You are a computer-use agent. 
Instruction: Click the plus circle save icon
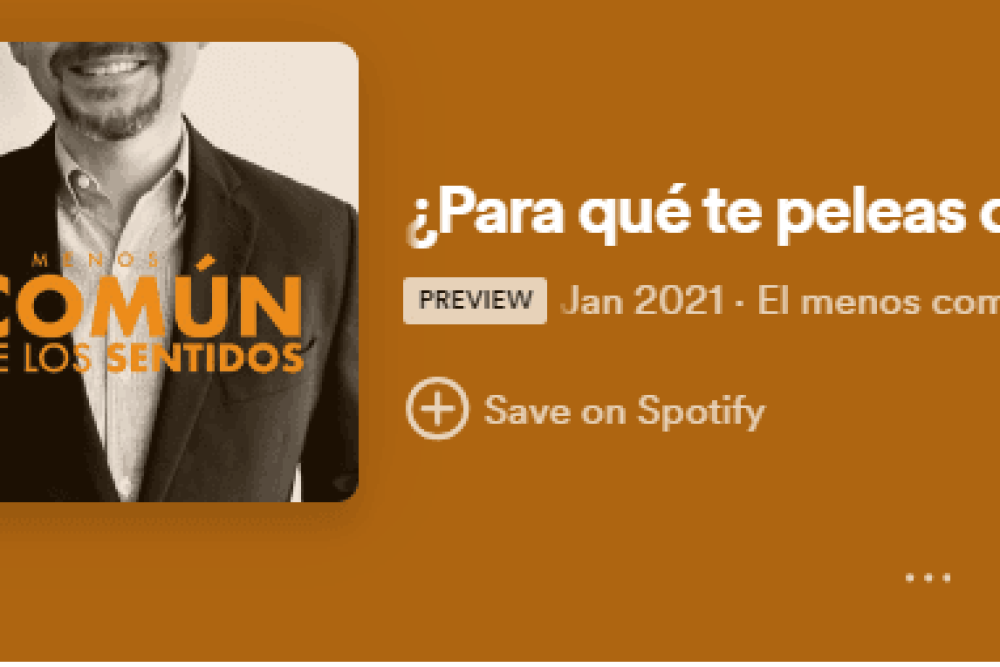coord(438,409)
